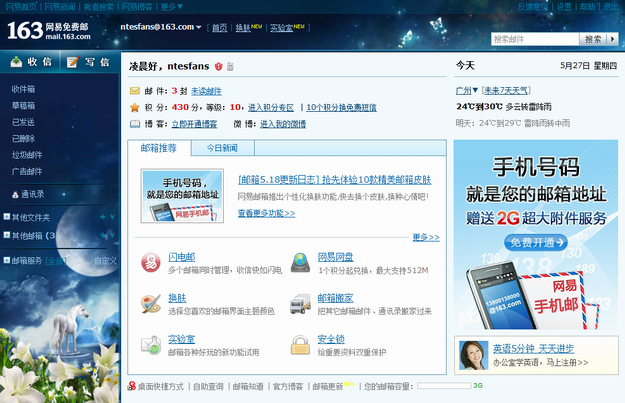Open the arrow dropdown beside the 搜索 button

(x=613, y=39)
